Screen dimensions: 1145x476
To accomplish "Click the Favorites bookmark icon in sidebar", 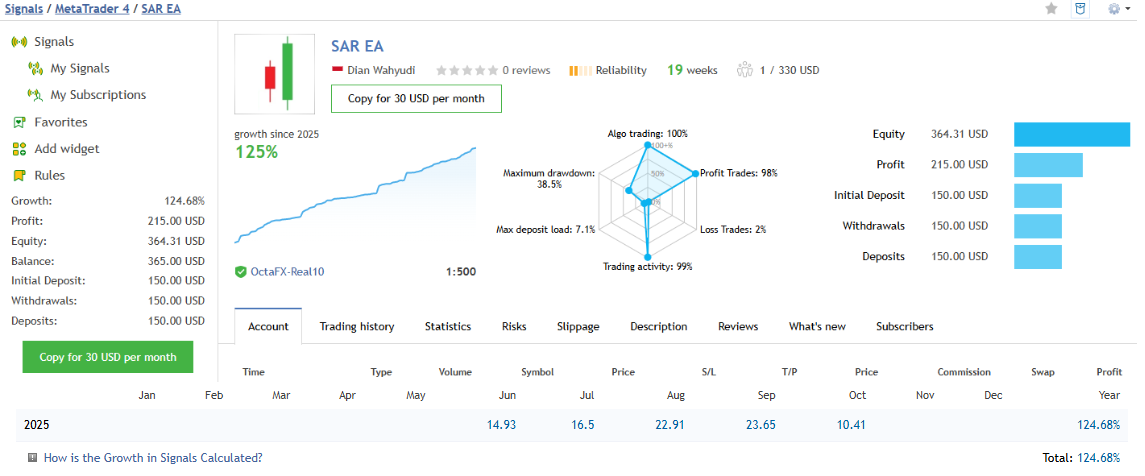I will click(x=18, y=123).
